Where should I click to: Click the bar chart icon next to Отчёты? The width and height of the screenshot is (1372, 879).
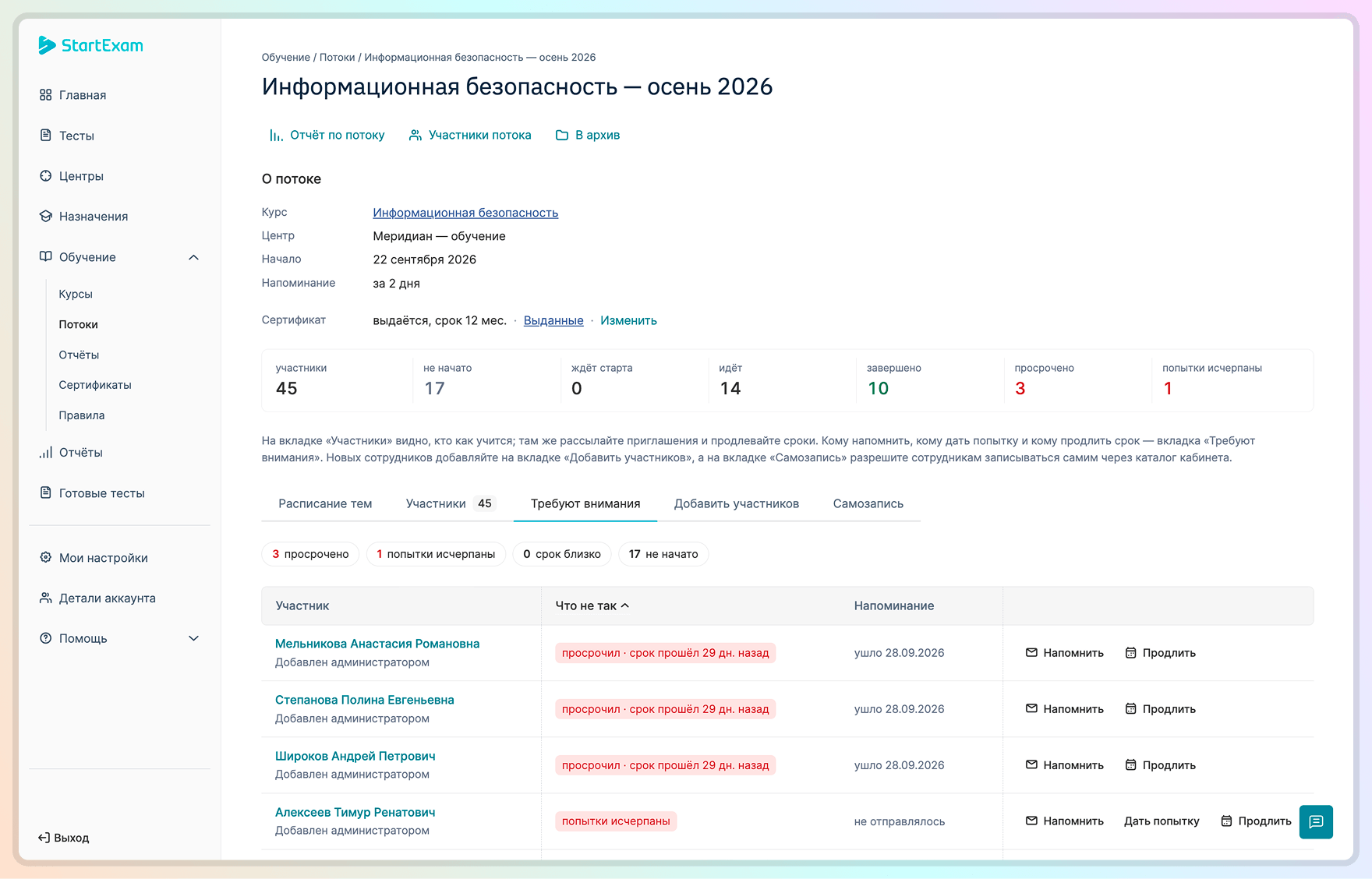46,453
